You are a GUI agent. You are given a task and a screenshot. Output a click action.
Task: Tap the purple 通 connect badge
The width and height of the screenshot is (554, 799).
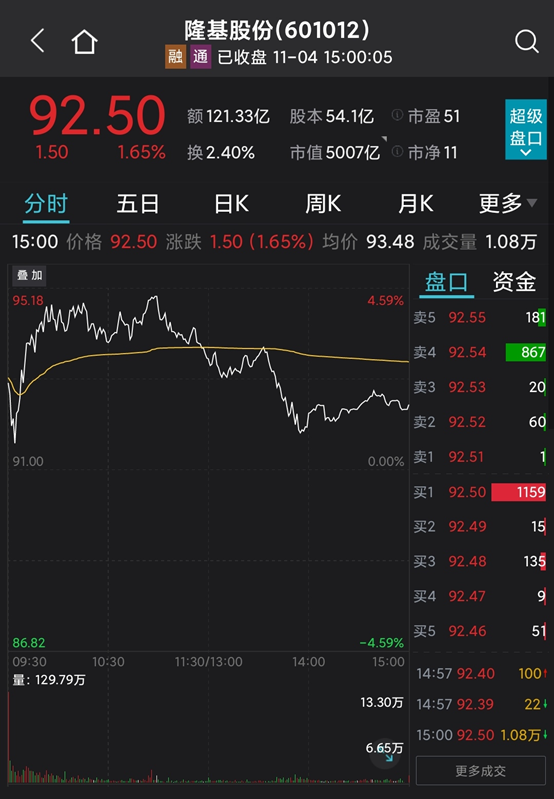tap(201, 57)
